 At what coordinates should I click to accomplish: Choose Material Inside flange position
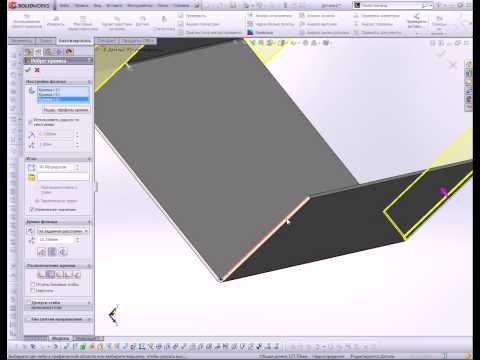41,275
